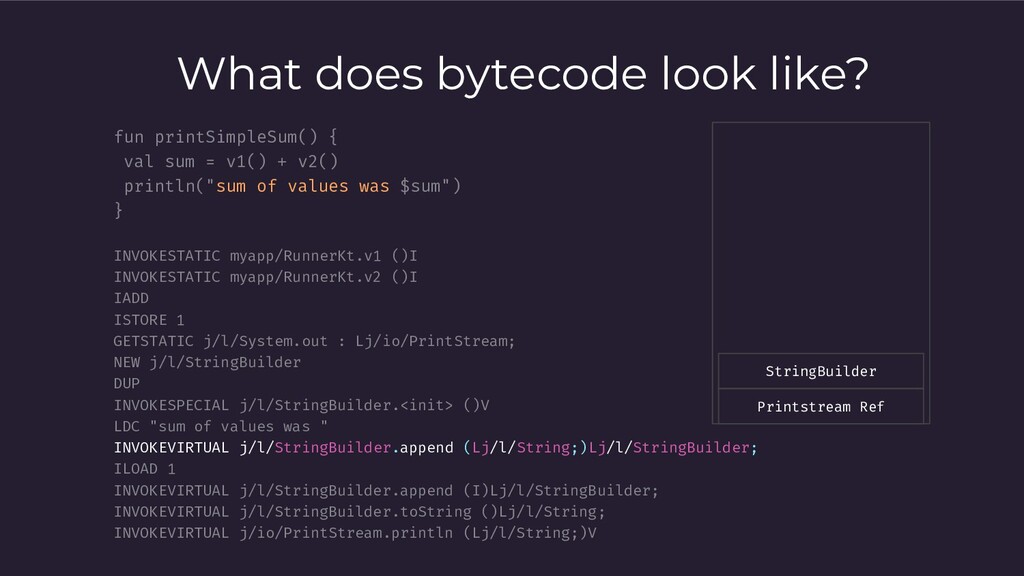Click the closing brace of printSimpleSum

coord(118,210)
